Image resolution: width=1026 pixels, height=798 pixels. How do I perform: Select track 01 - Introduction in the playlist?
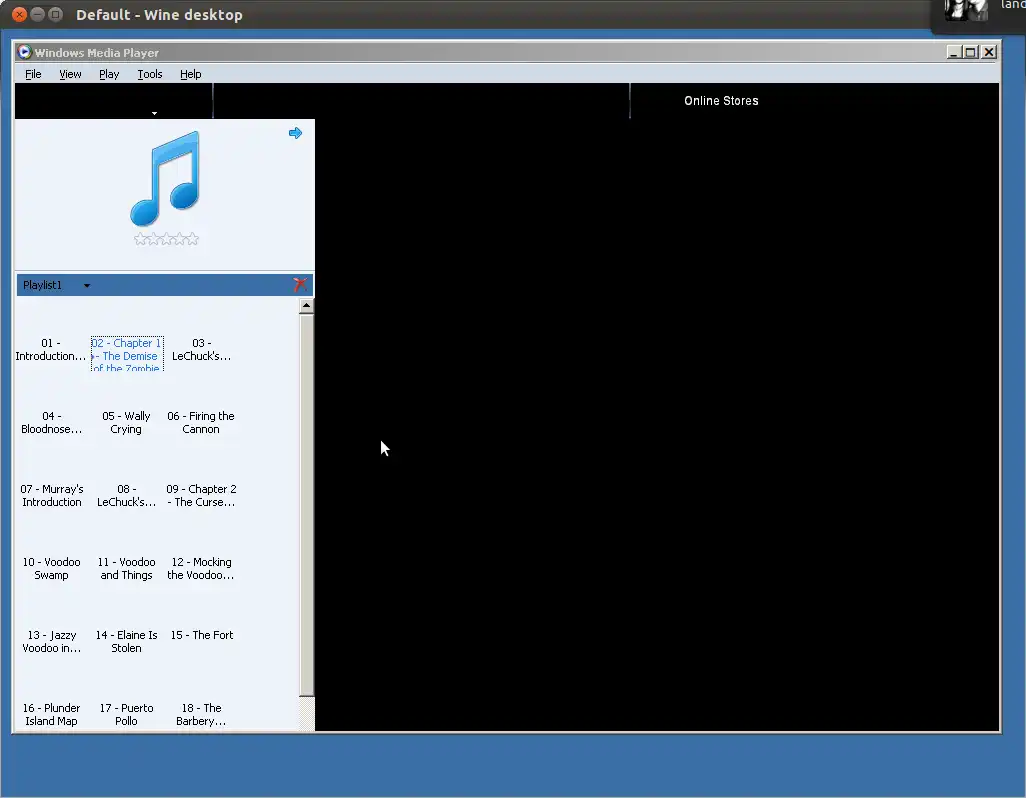[x=51, y=350]
